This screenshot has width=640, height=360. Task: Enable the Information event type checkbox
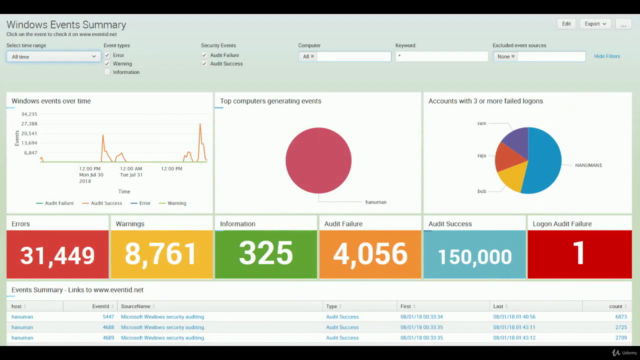coord(107,72)
